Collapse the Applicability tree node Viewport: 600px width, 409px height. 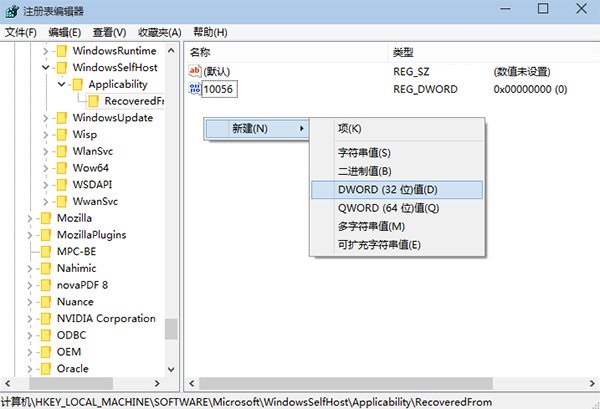pyautogui.click(x=61, y=84)
